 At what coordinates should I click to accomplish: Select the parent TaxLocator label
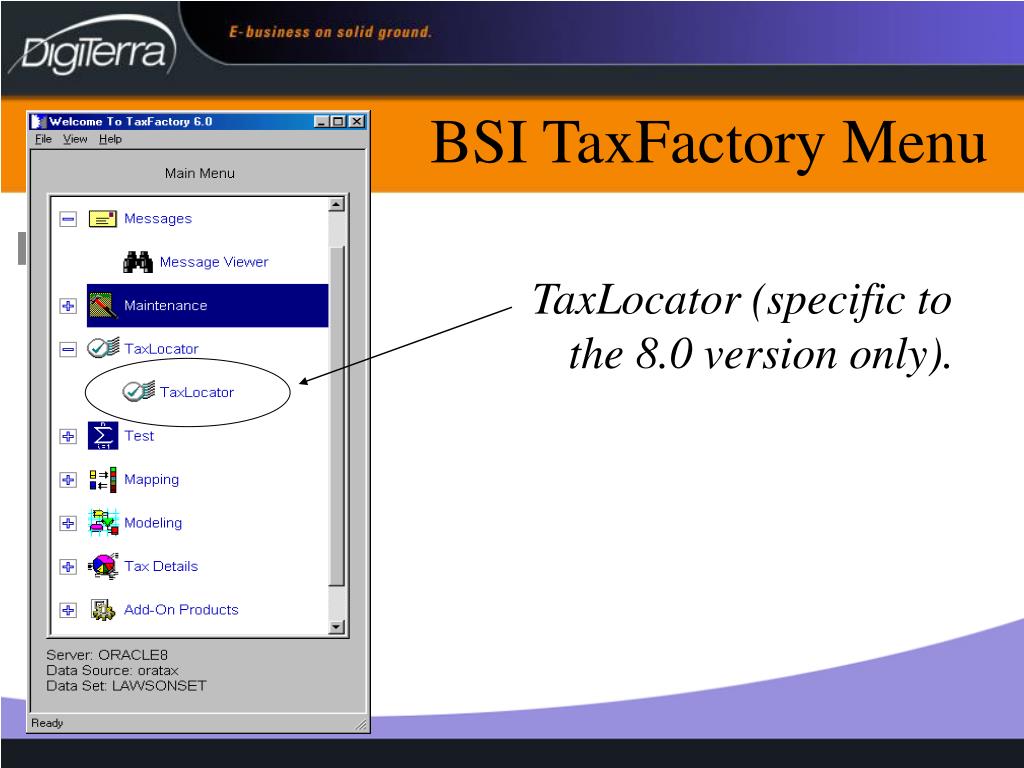coord(161,349)
